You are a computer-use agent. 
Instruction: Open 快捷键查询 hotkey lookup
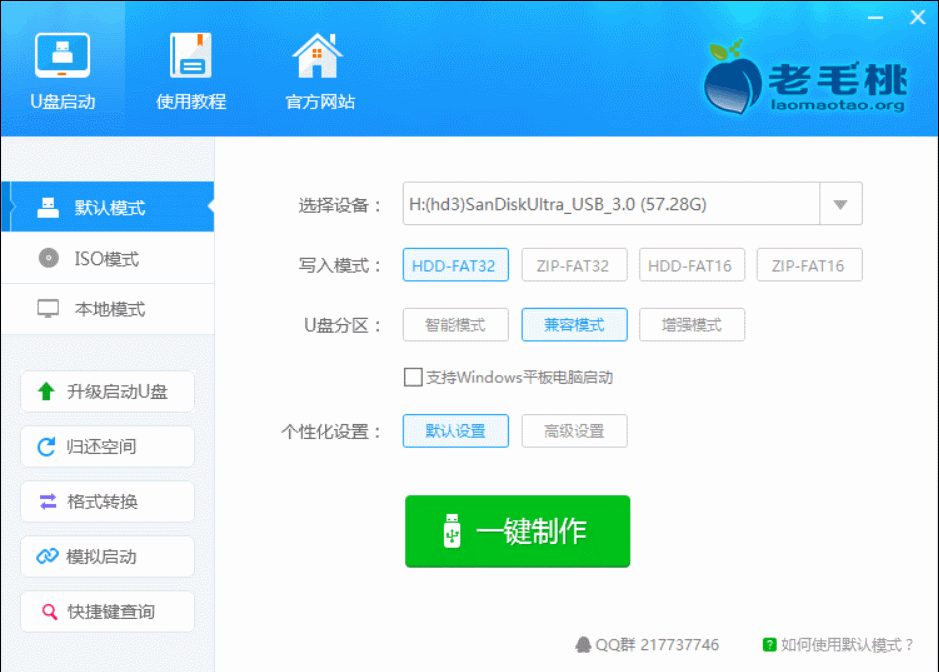pyautogui.click(x=106, y=611)
